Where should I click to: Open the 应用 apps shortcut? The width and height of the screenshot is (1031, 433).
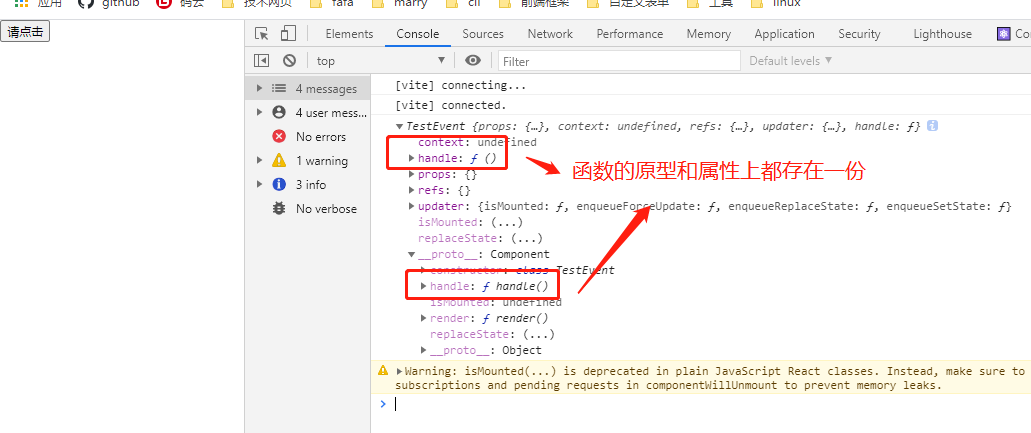[38, 4]
